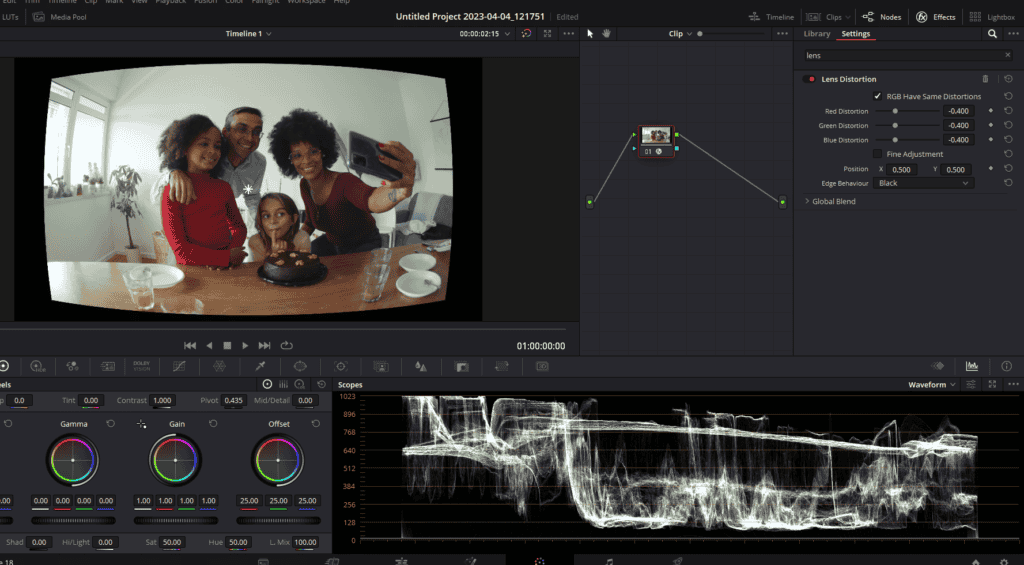Select the Settings tab

point(856,34)
